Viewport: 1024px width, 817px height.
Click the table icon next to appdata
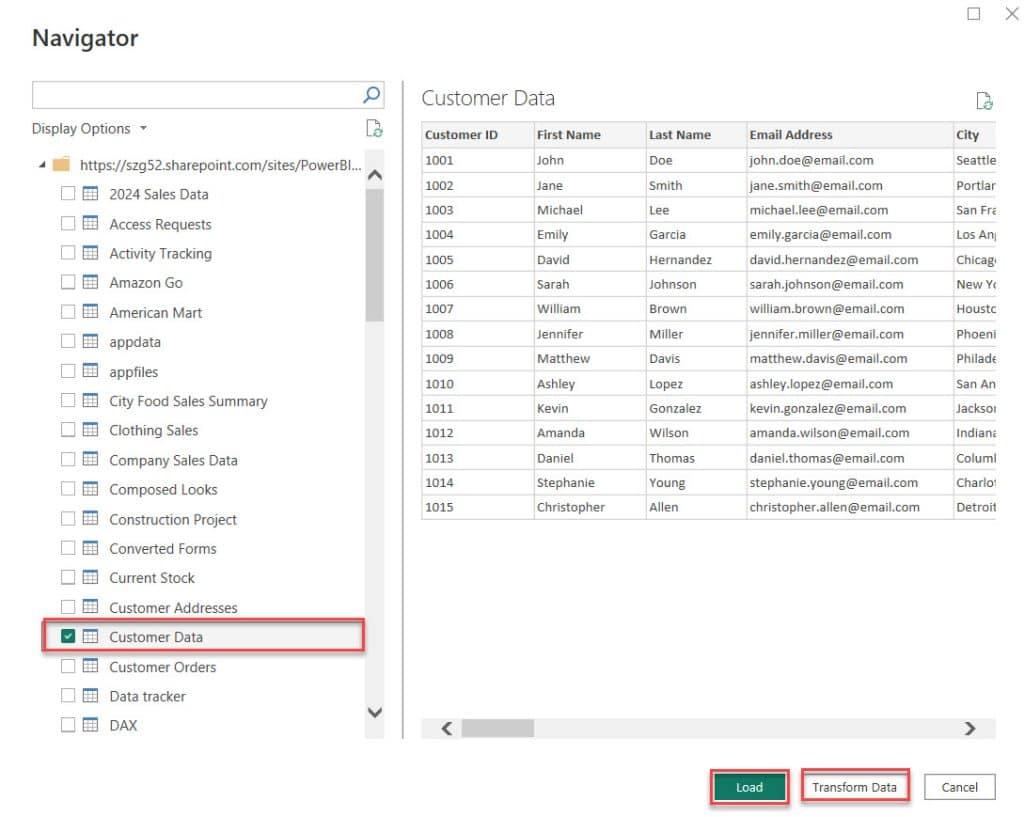pos(91,341)
